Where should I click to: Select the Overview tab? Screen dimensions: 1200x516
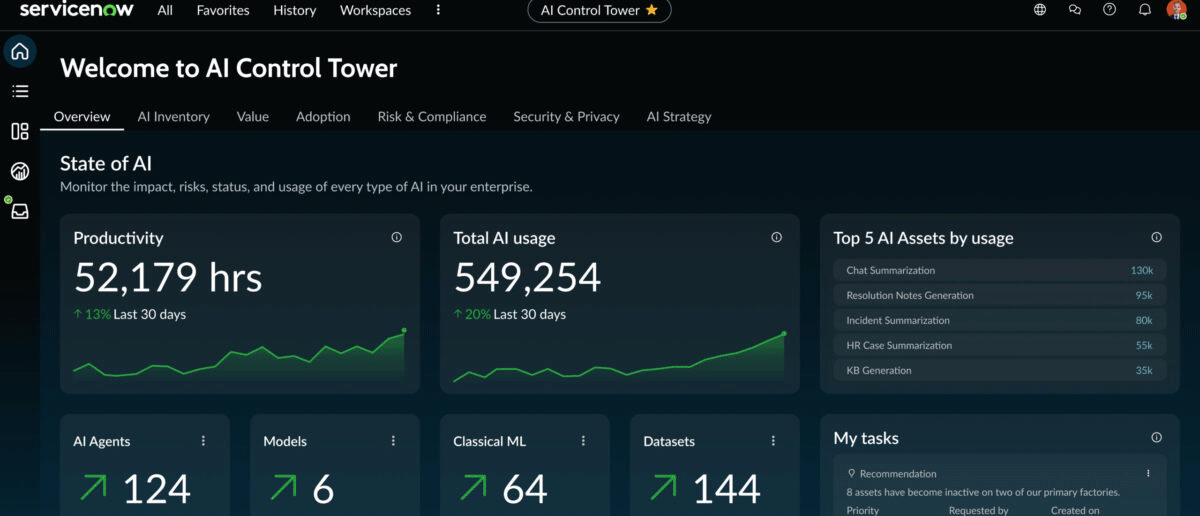[x=82, y=116]
